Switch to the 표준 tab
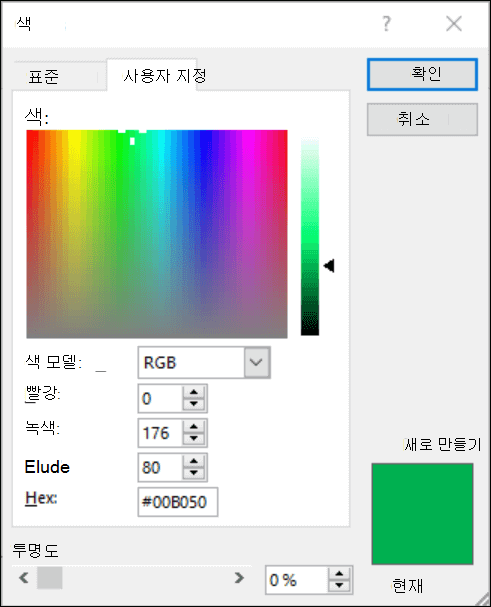Image resolution: width=491 pixels, height=607 pixels. [x=44, y=76]
